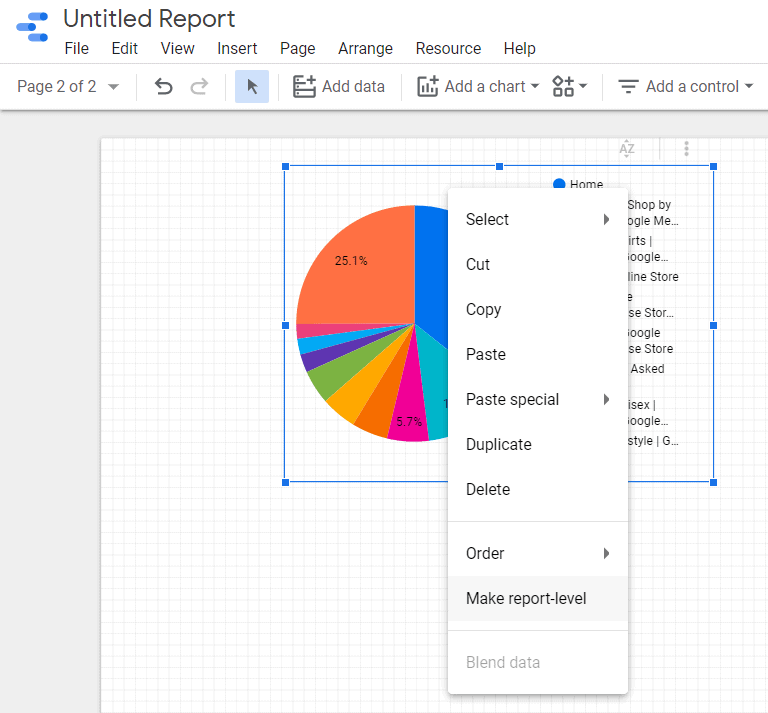This screenshot has width=768, height=713.
Task: Click the undo arrow icon
Action: [164, 87]
